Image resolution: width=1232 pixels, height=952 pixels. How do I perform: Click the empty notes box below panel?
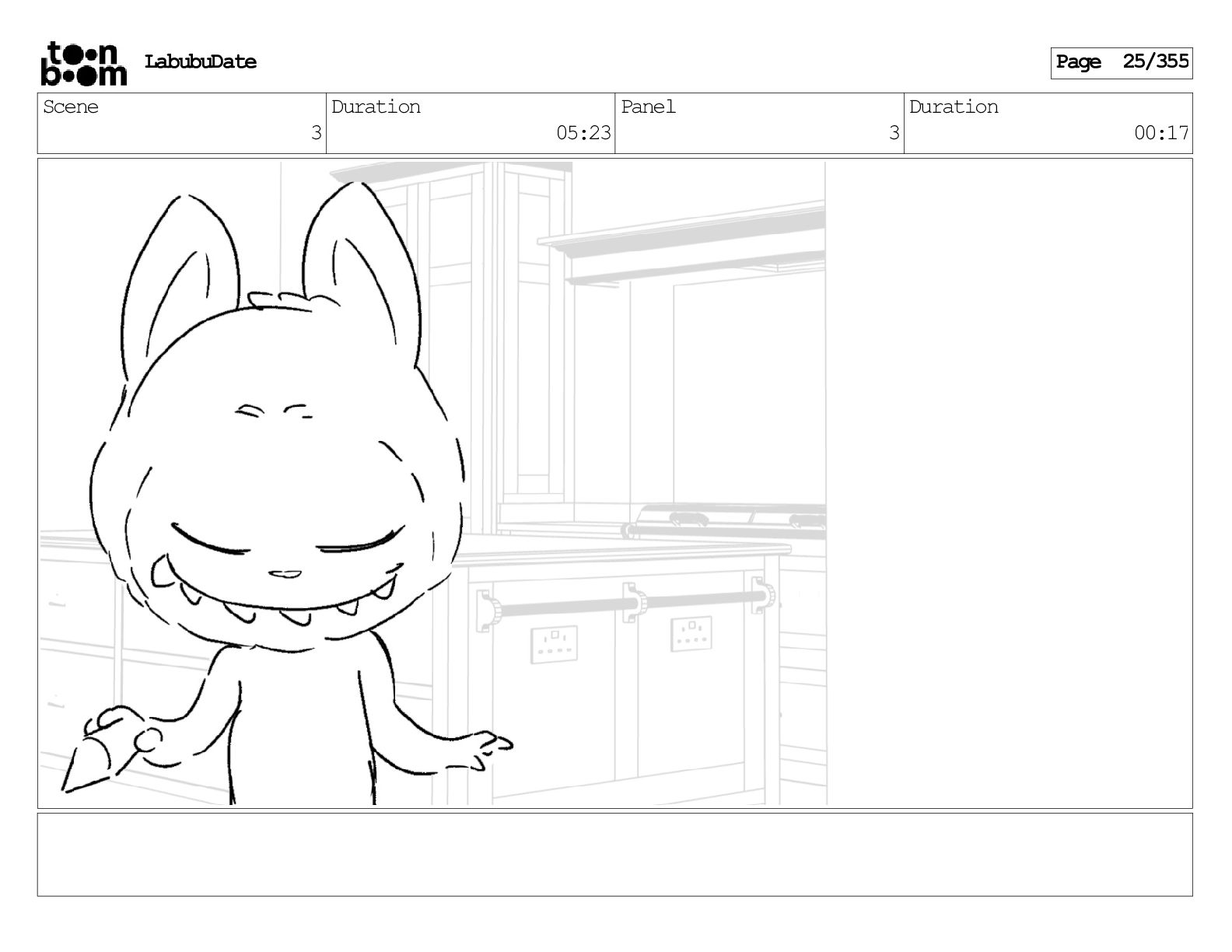pyautogui.click(x=614, y=854)
